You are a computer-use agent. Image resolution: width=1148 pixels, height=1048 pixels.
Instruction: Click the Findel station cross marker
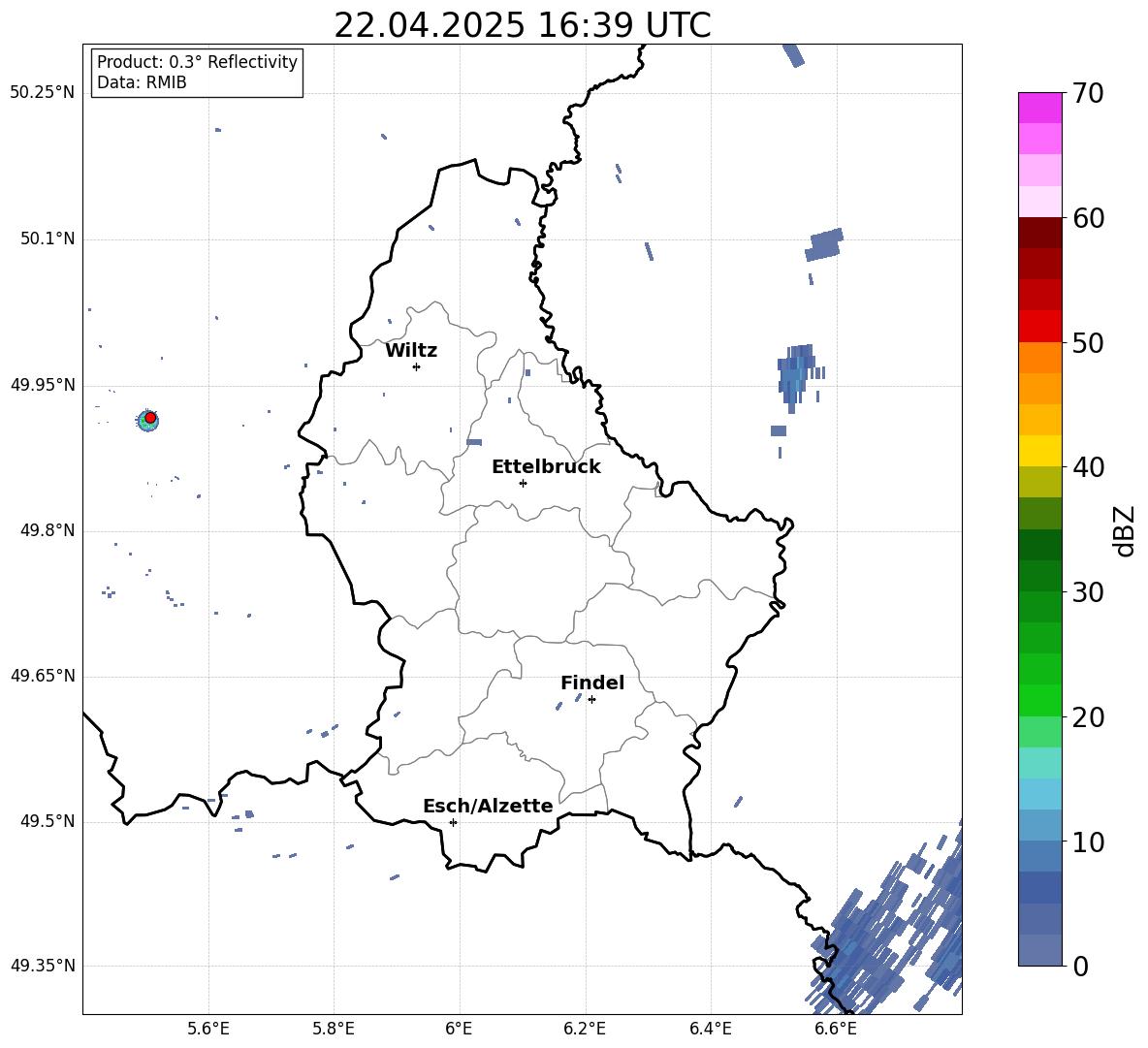591,700
